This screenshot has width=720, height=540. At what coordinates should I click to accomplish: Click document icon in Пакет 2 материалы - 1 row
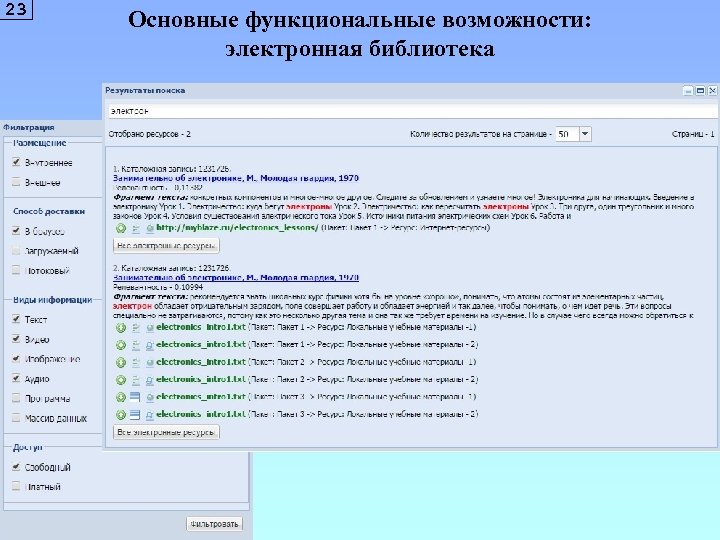point(136,363)
